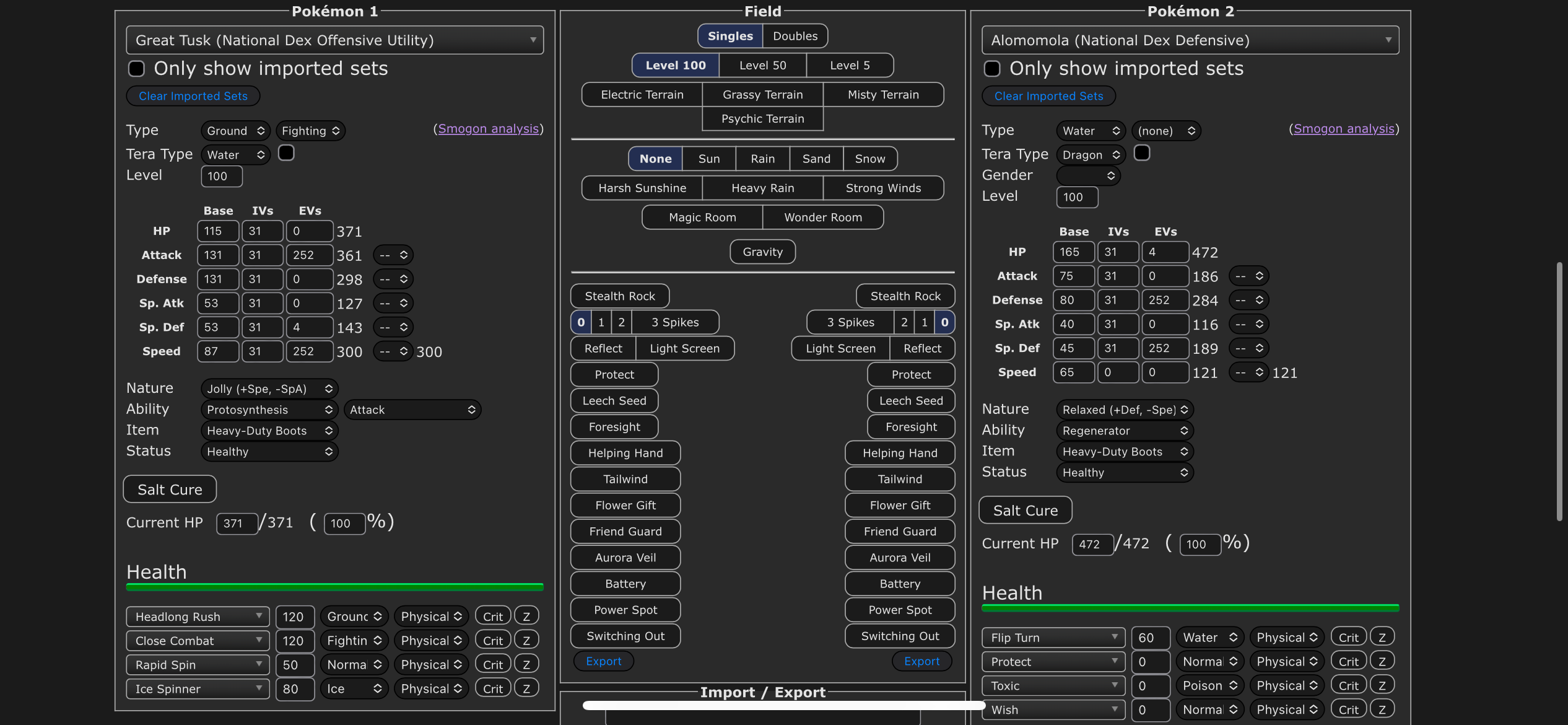
Task: Open Pokémon 1 Speed boost stepper
Action: coord(393,352)
